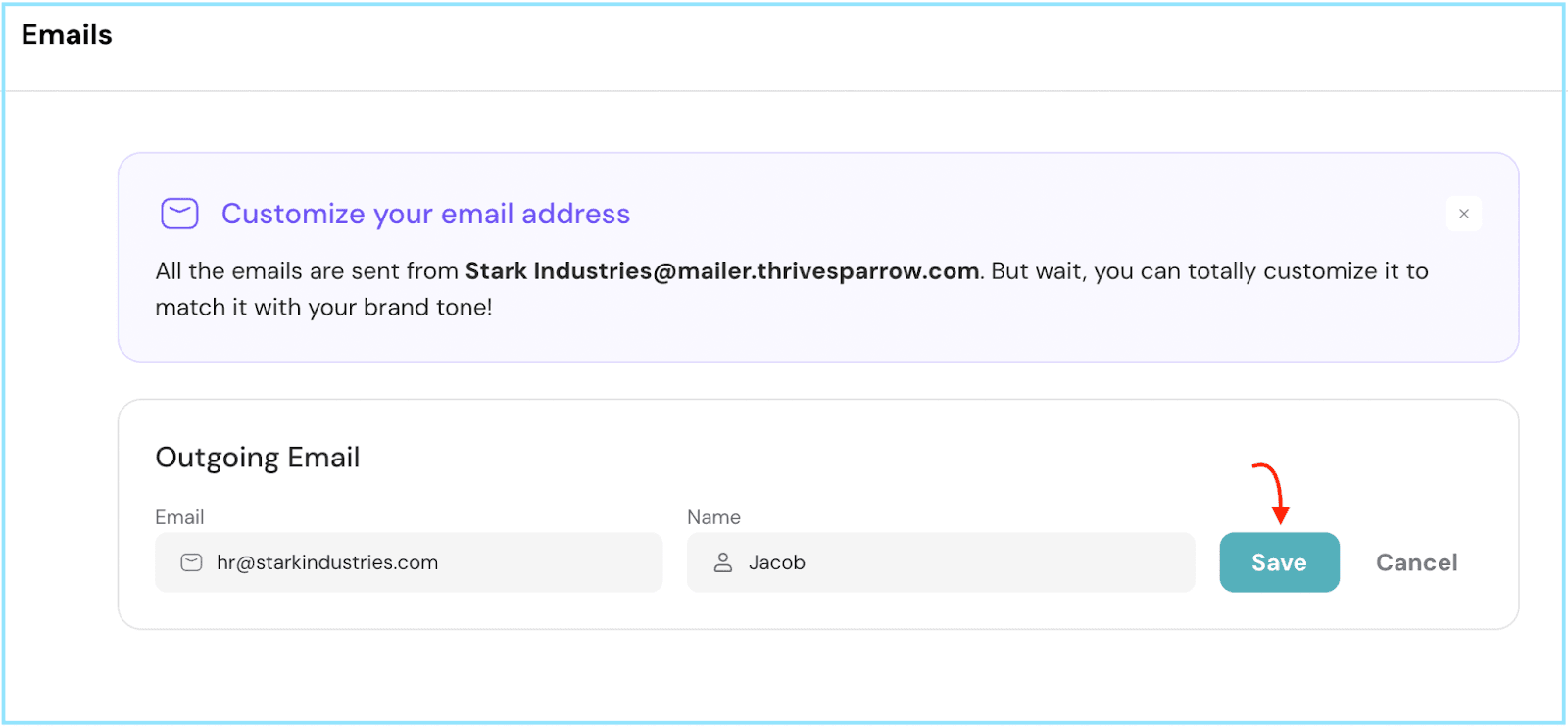Image resolution: width=1568 pixels, height=726 pixels.
Task: Click the envelope icon in the customize banner
Action: (x=179, y=214)
